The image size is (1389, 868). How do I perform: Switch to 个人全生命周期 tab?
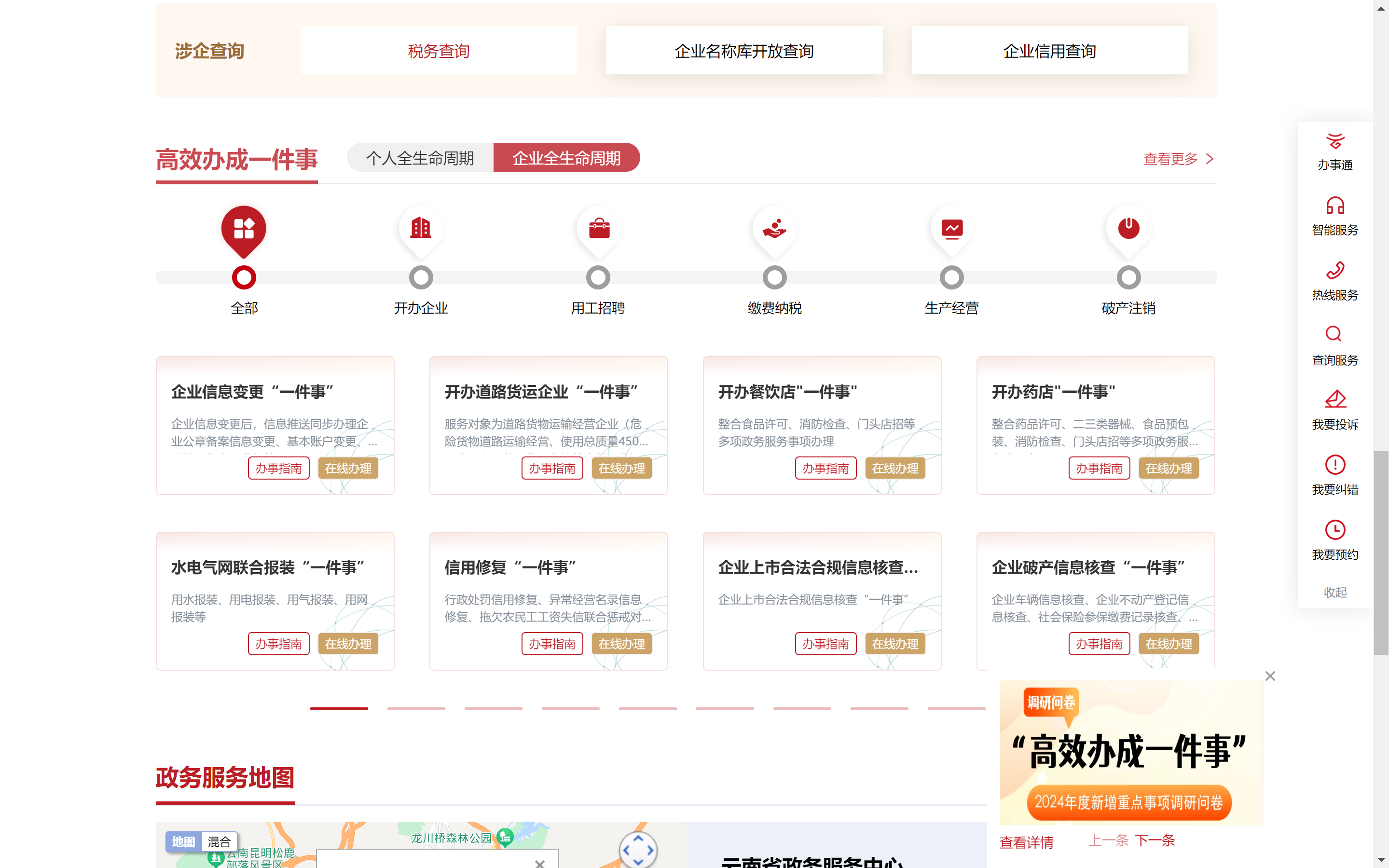(420, 157)
